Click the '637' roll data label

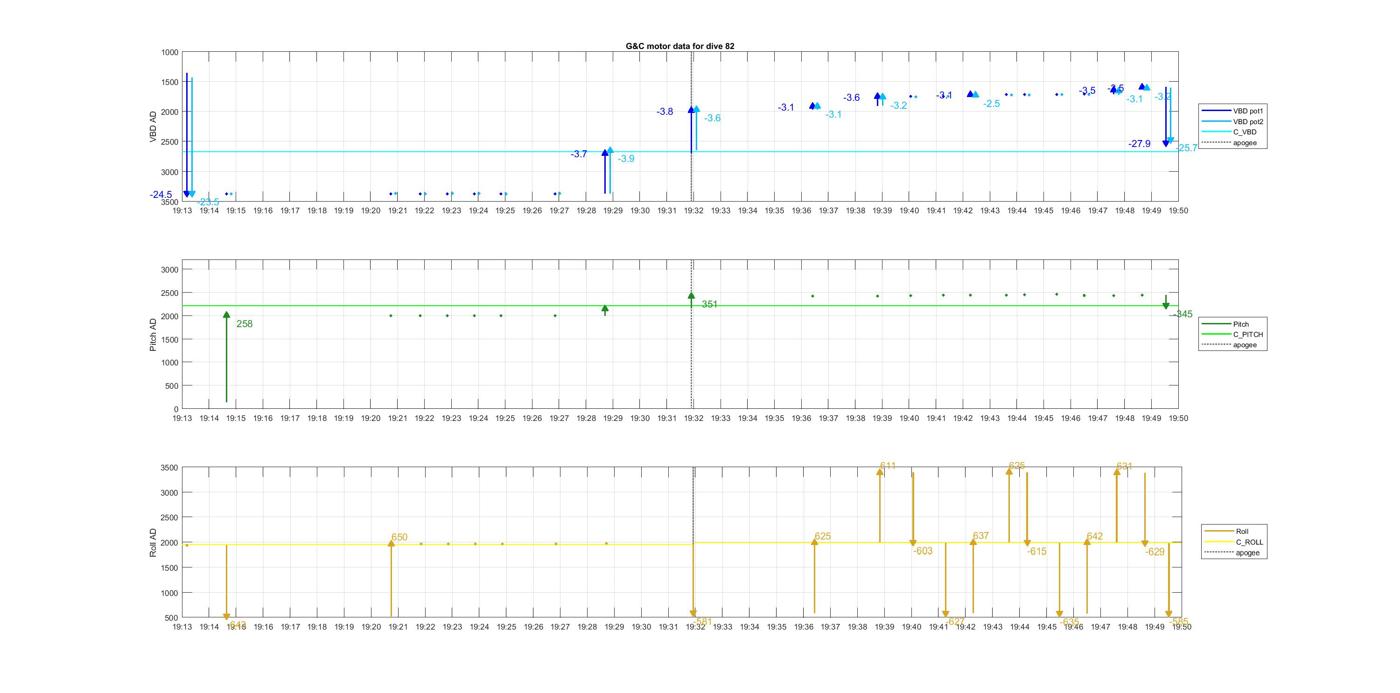pyautogui.click(x=981, y=536)
